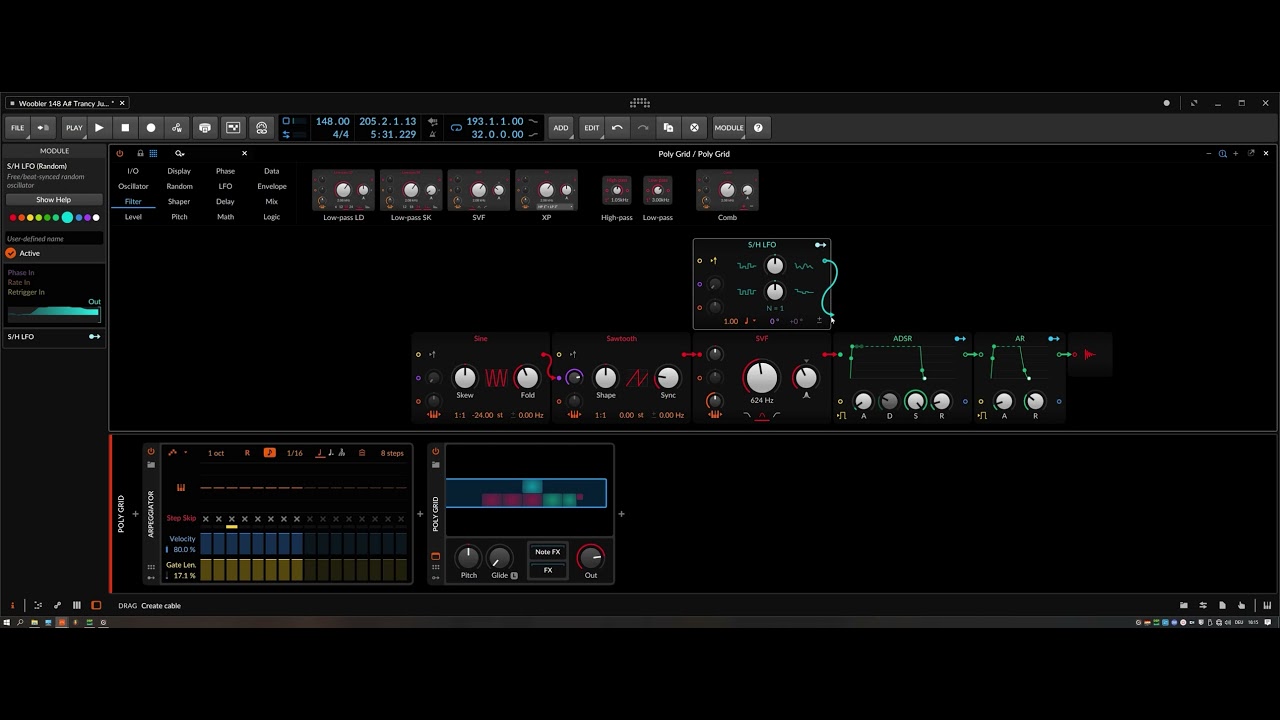Click the lock icon in Poly Grid editor
This screenshot has width=1280, height=720.
140,153
